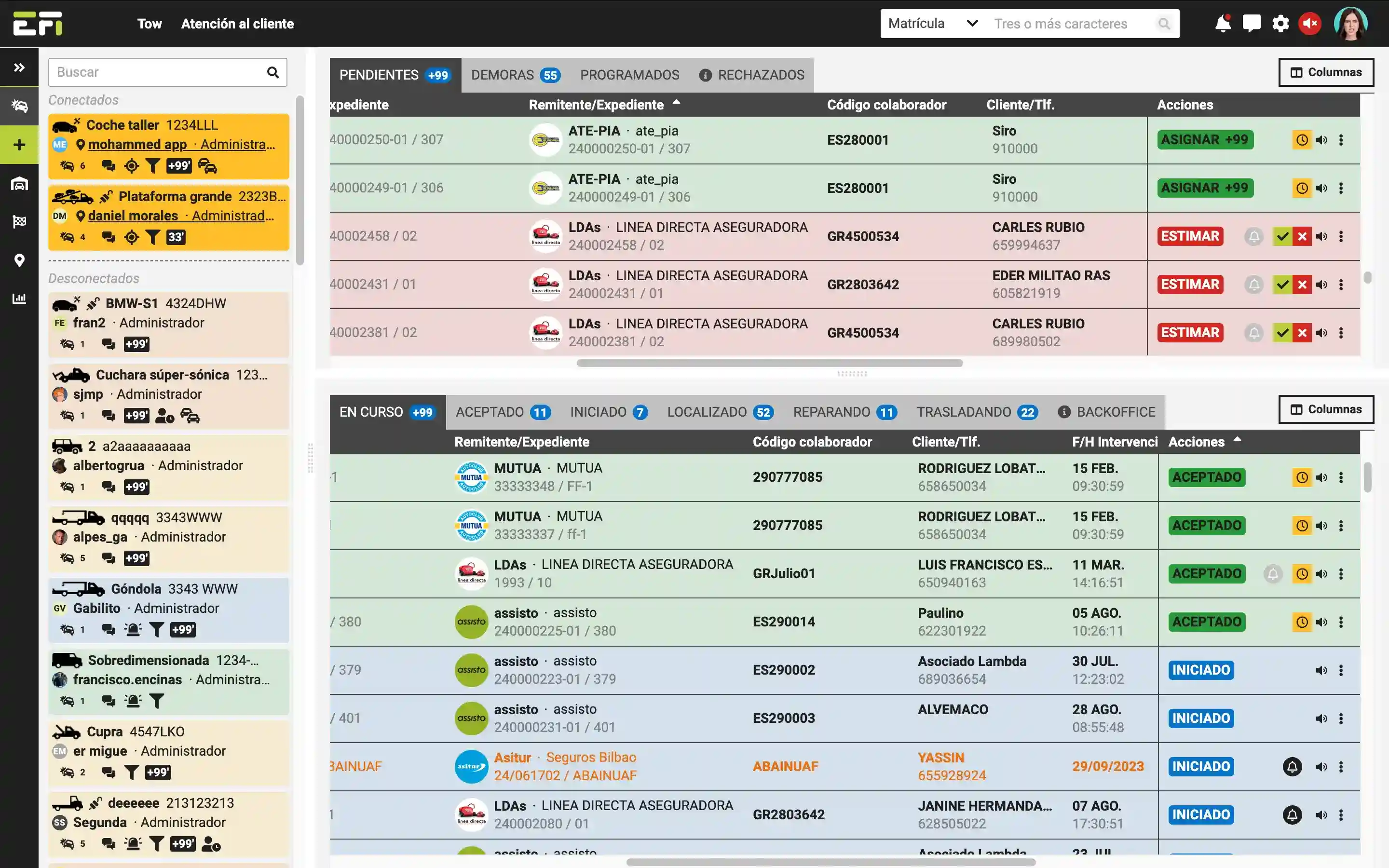The image size is (1389, 868).
Task: Open three-dot menu for assisto 240000225-01 row
Action: pyautogui.click(x=1341, y=622)
